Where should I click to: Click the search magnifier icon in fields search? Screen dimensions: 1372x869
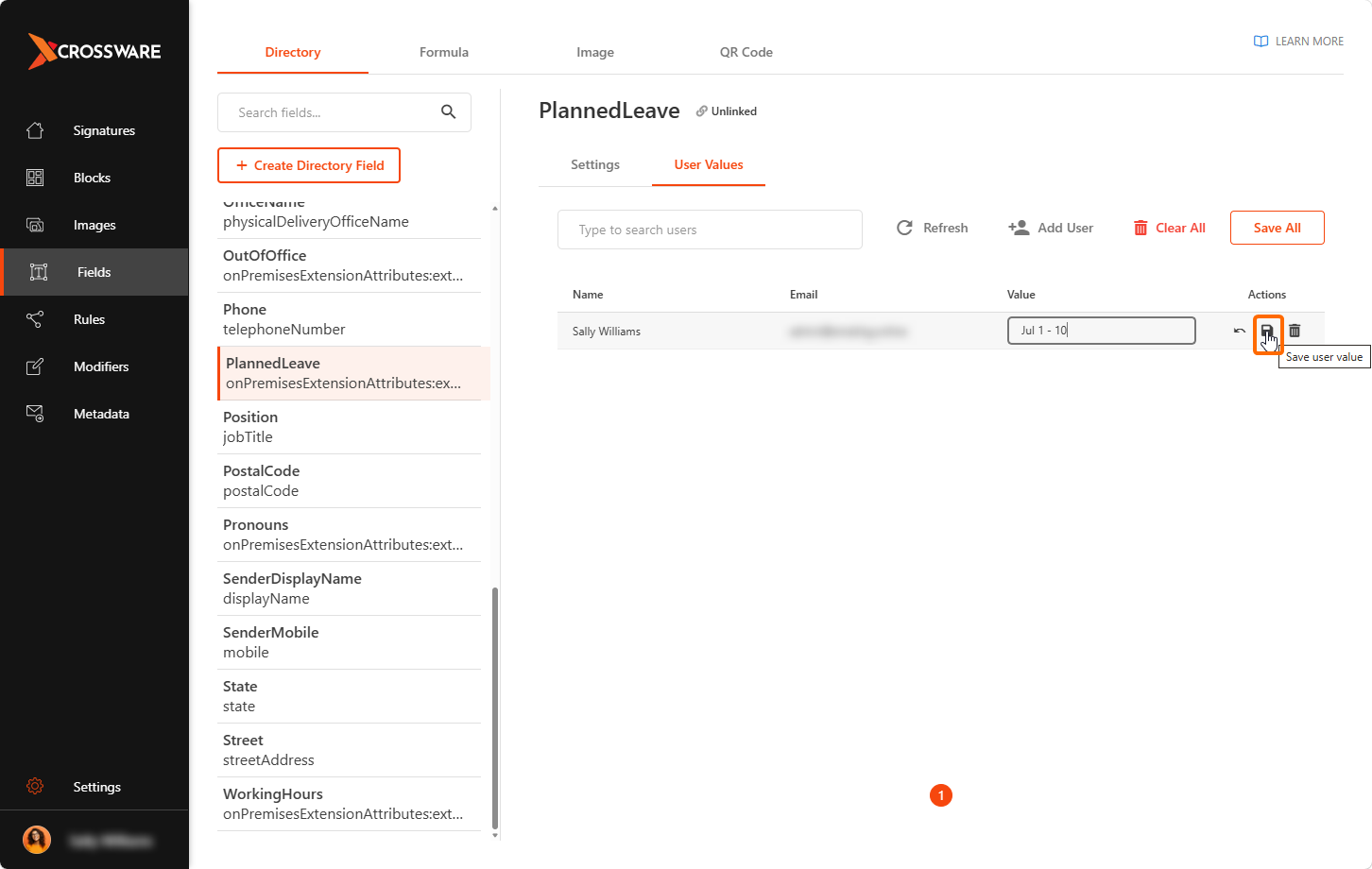449,112
